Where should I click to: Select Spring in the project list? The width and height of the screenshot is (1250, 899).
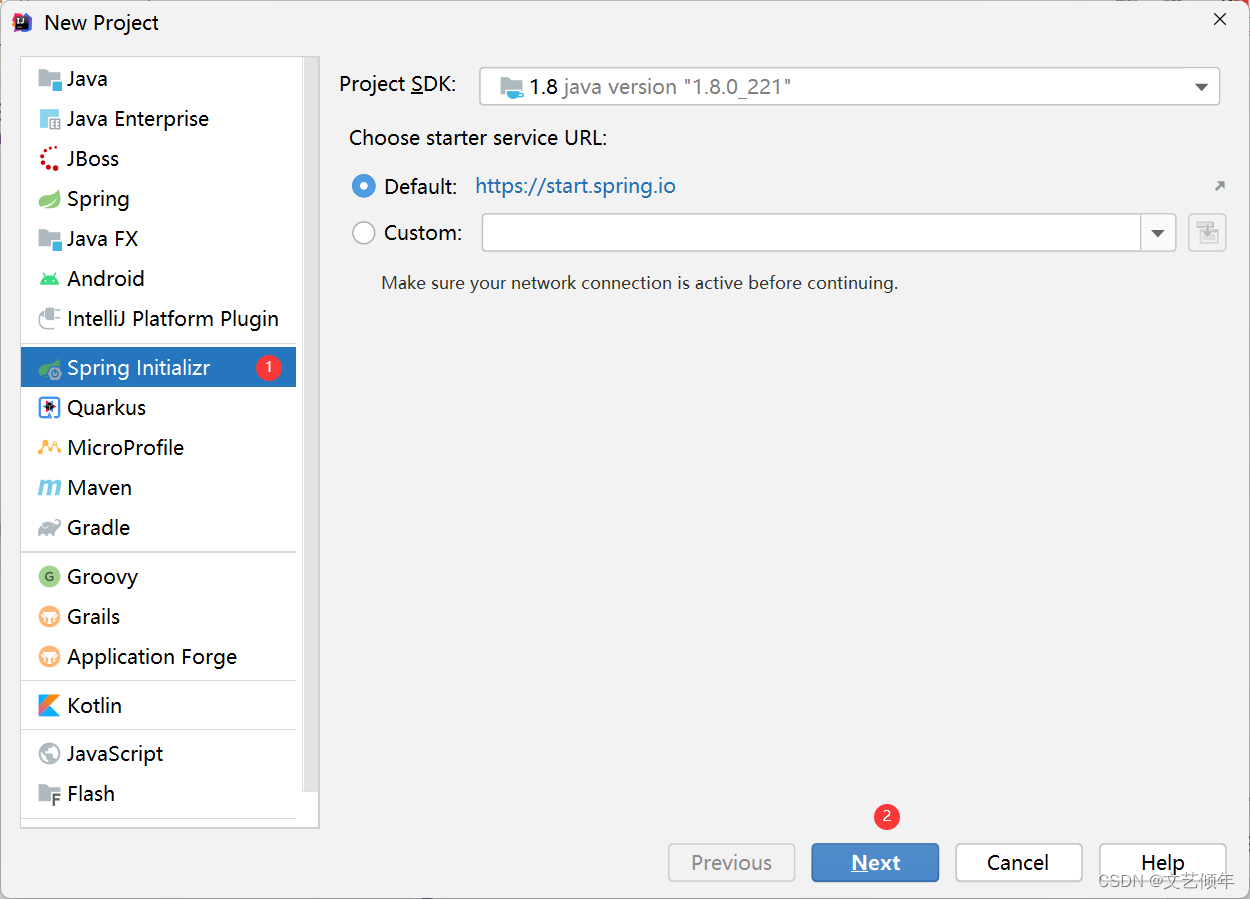tap(158, 199)
